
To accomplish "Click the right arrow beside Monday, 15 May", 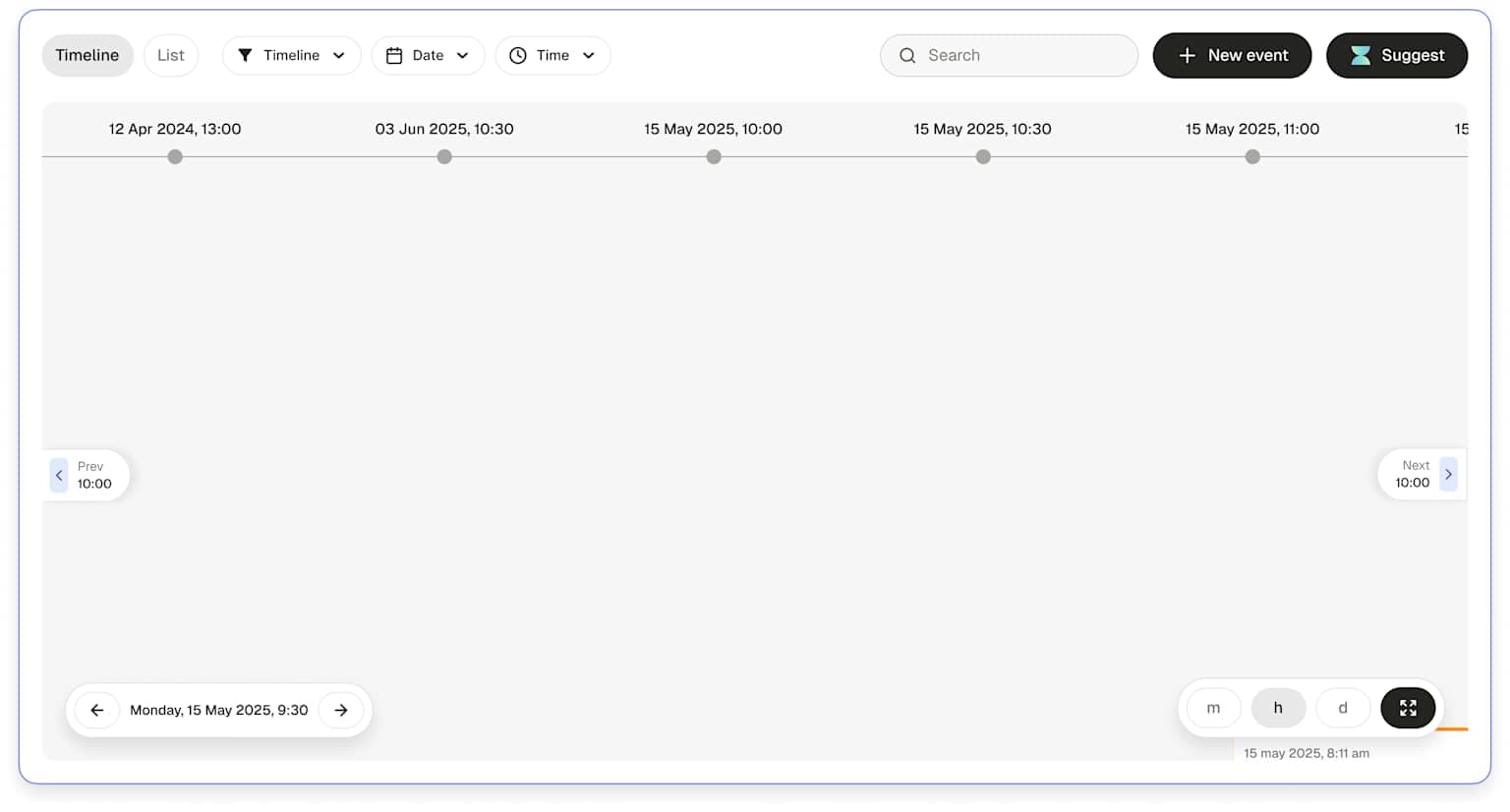I will click(x=341, y=710).
